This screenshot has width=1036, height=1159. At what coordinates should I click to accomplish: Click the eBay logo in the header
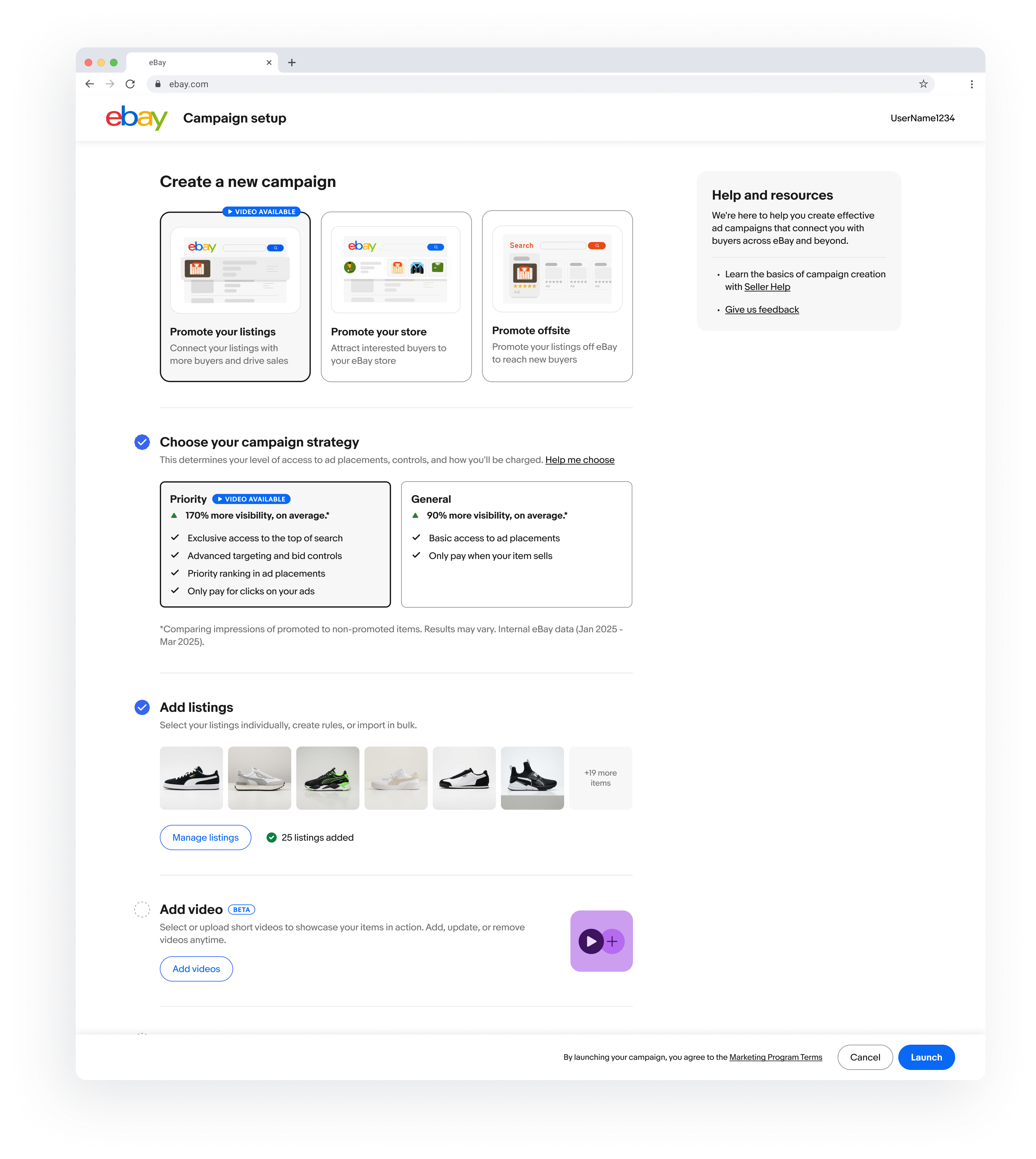[137, 118]
